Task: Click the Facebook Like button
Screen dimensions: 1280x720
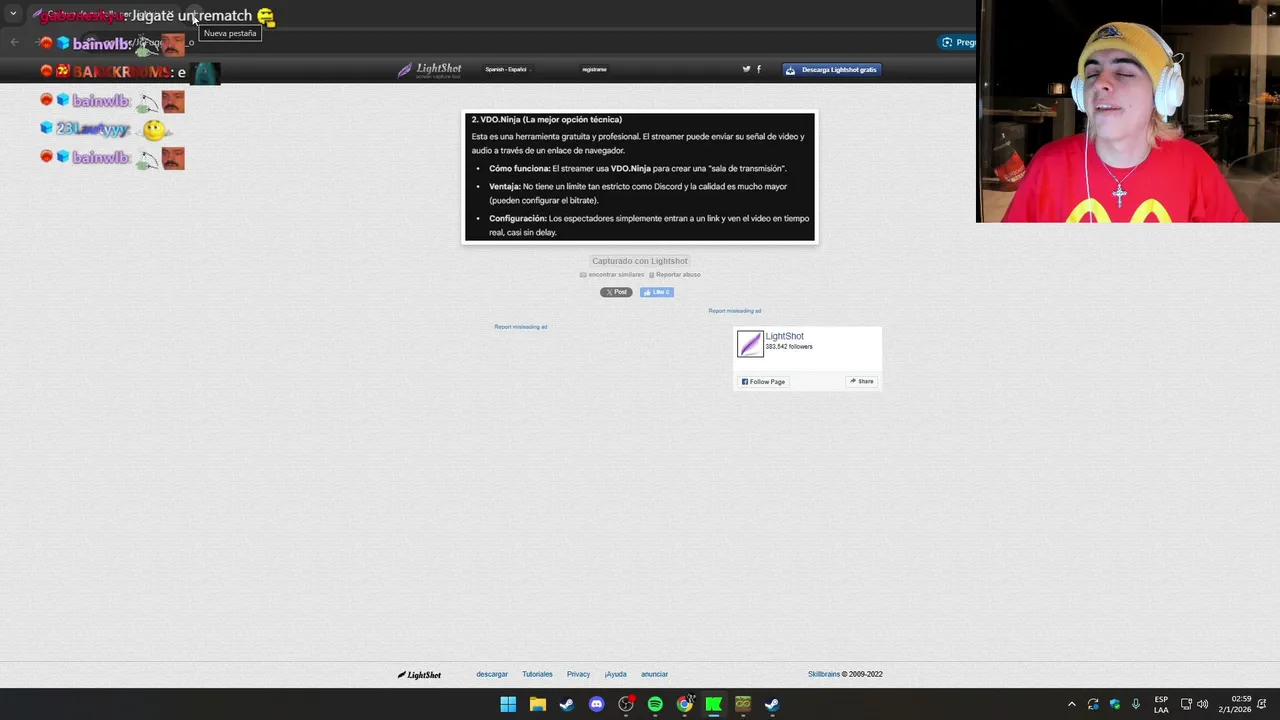Action: point(657,292)
